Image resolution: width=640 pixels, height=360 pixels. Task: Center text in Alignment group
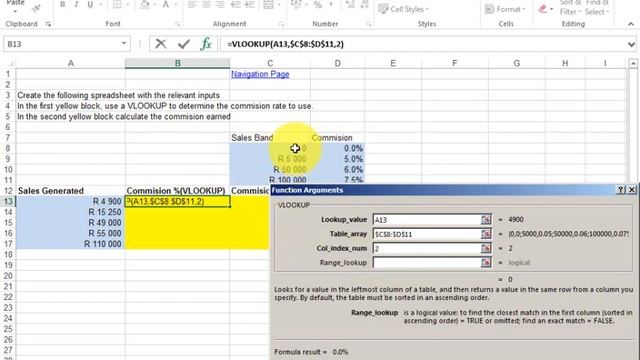click(x=206, y=4)
